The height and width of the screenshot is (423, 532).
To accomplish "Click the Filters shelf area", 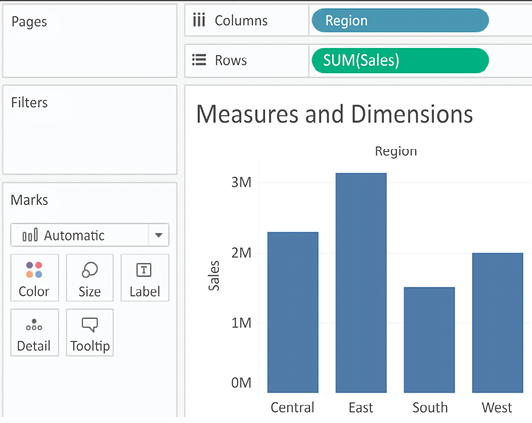I will (x=90, y=130).
